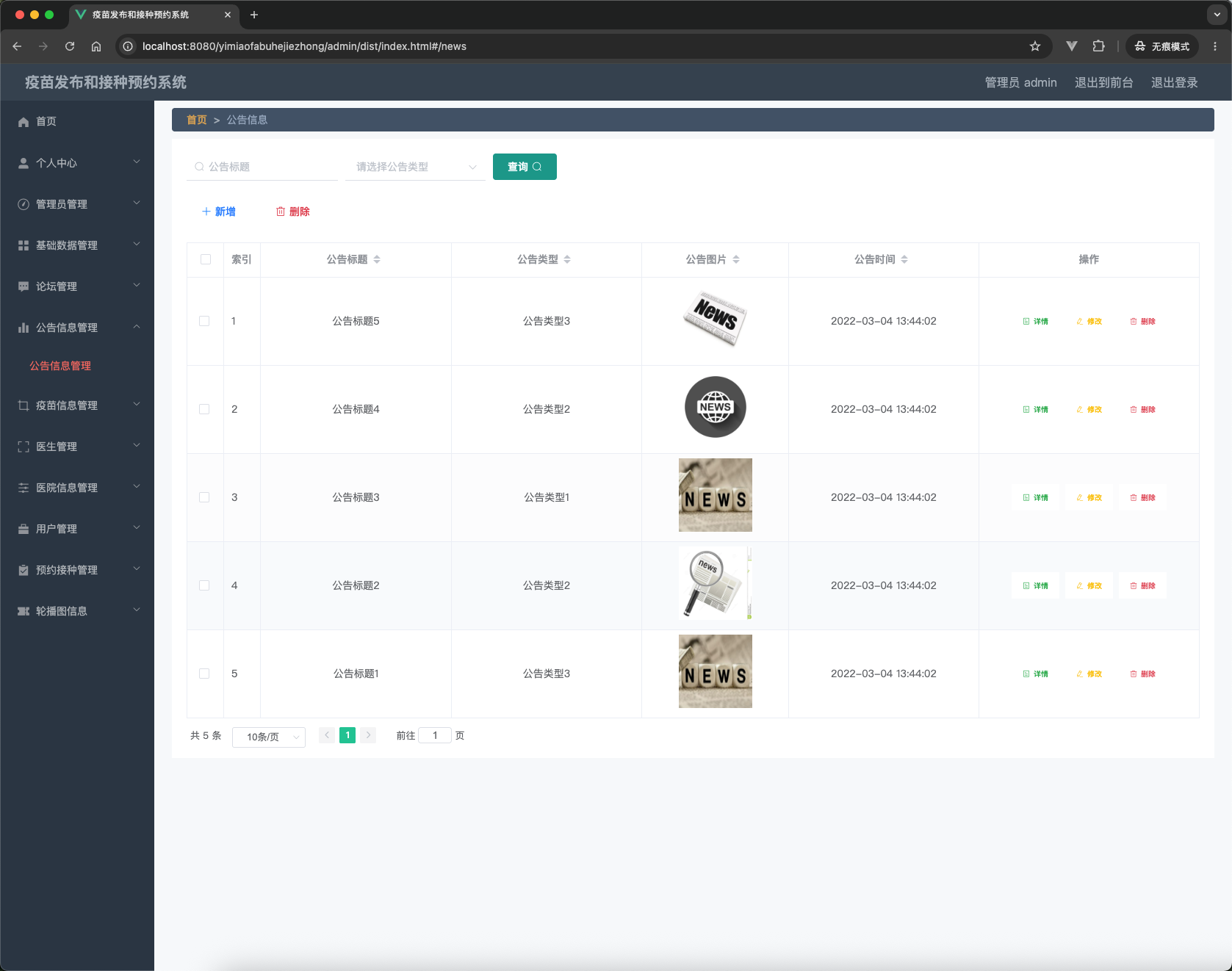Screen dimensions: 1232x971
Task: Click the 查询 search button
Action: pos(525,167)
